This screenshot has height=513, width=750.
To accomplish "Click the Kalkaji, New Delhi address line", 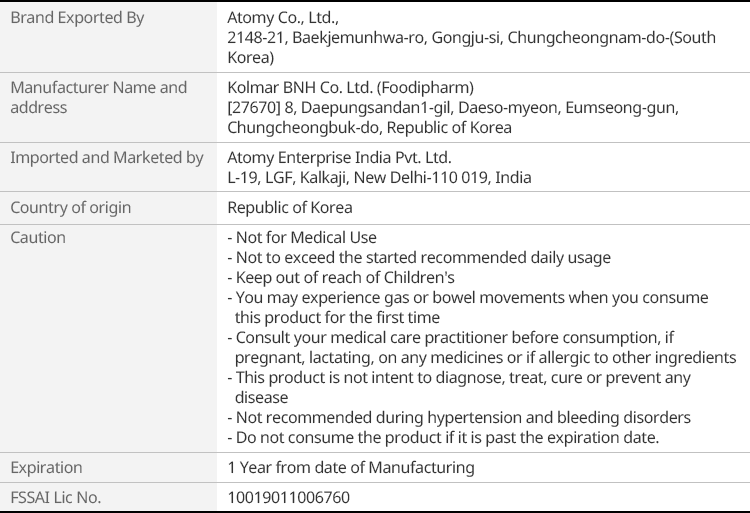I will tap(379, 178).
